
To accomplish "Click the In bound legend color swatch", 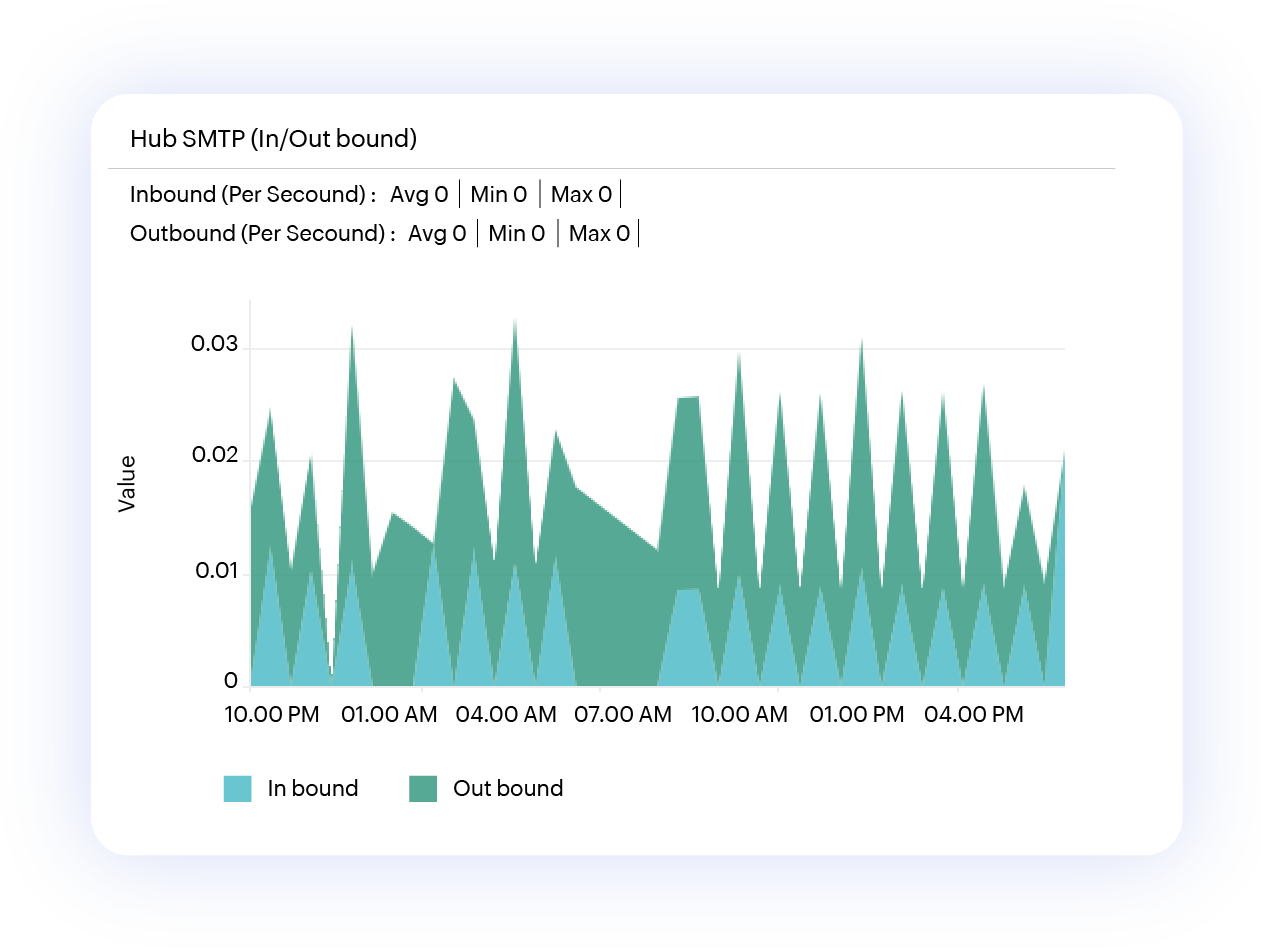I will coord(237,789).
